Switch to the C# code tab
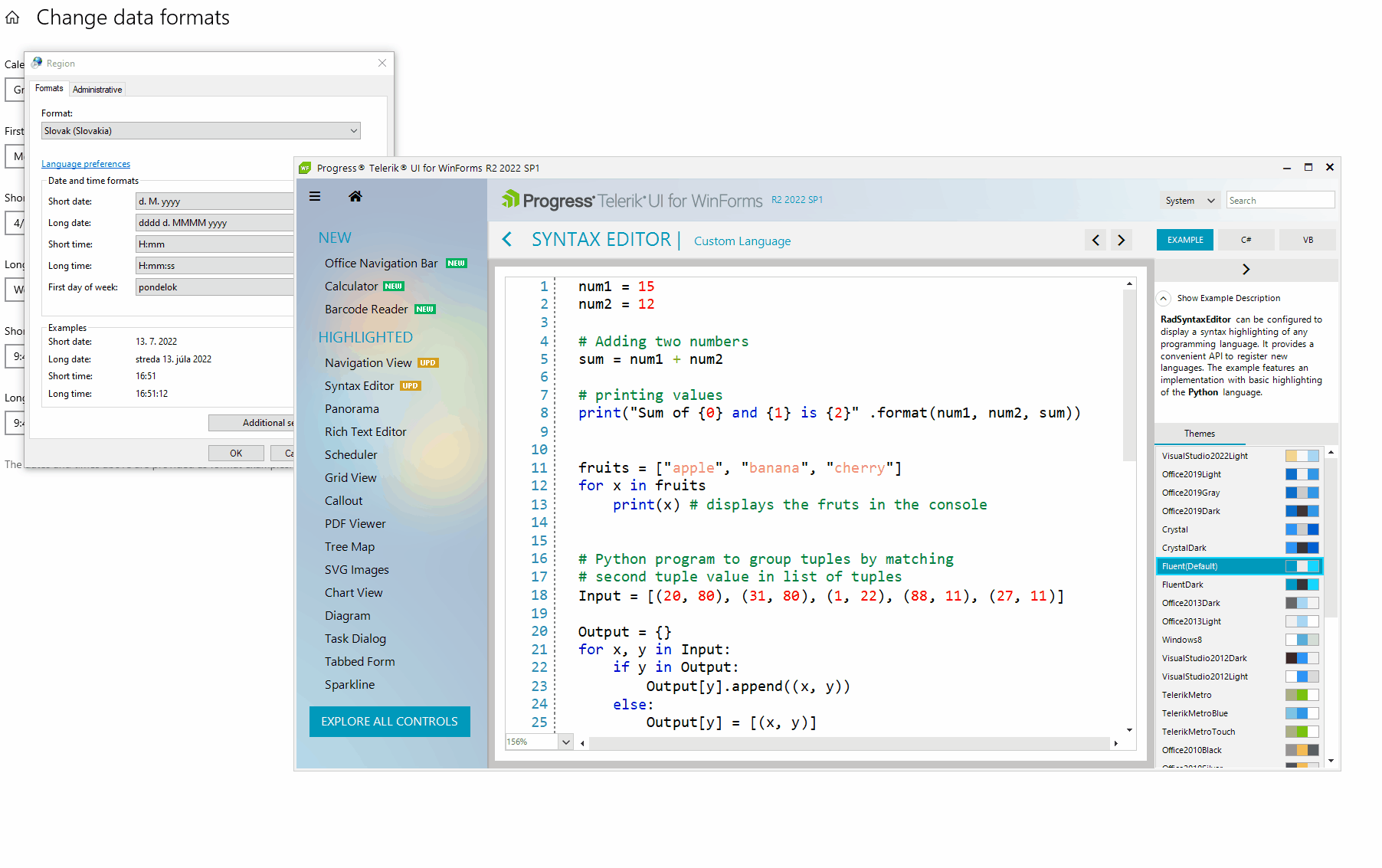The width and height of the screenshot is (1382, 868). tap(1246, 240)
